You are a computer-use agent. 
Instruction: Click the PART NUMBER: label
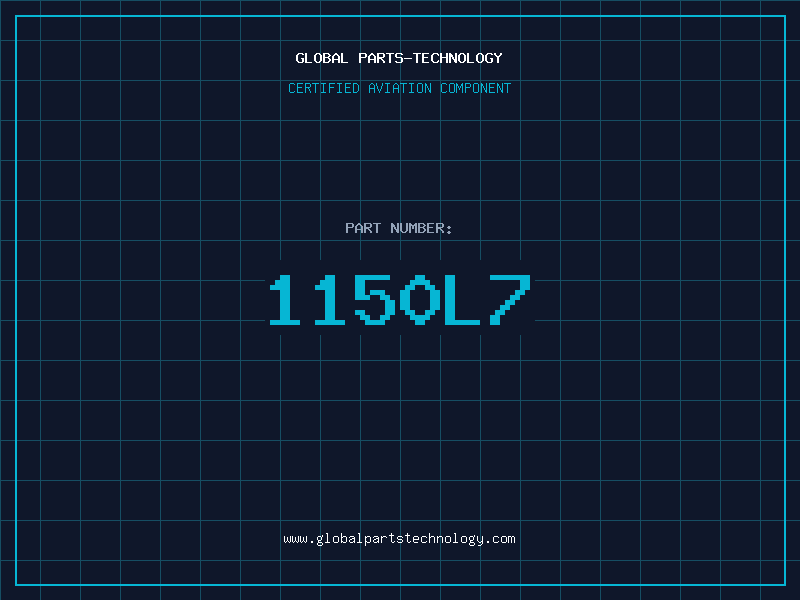[x=399, y=228]
